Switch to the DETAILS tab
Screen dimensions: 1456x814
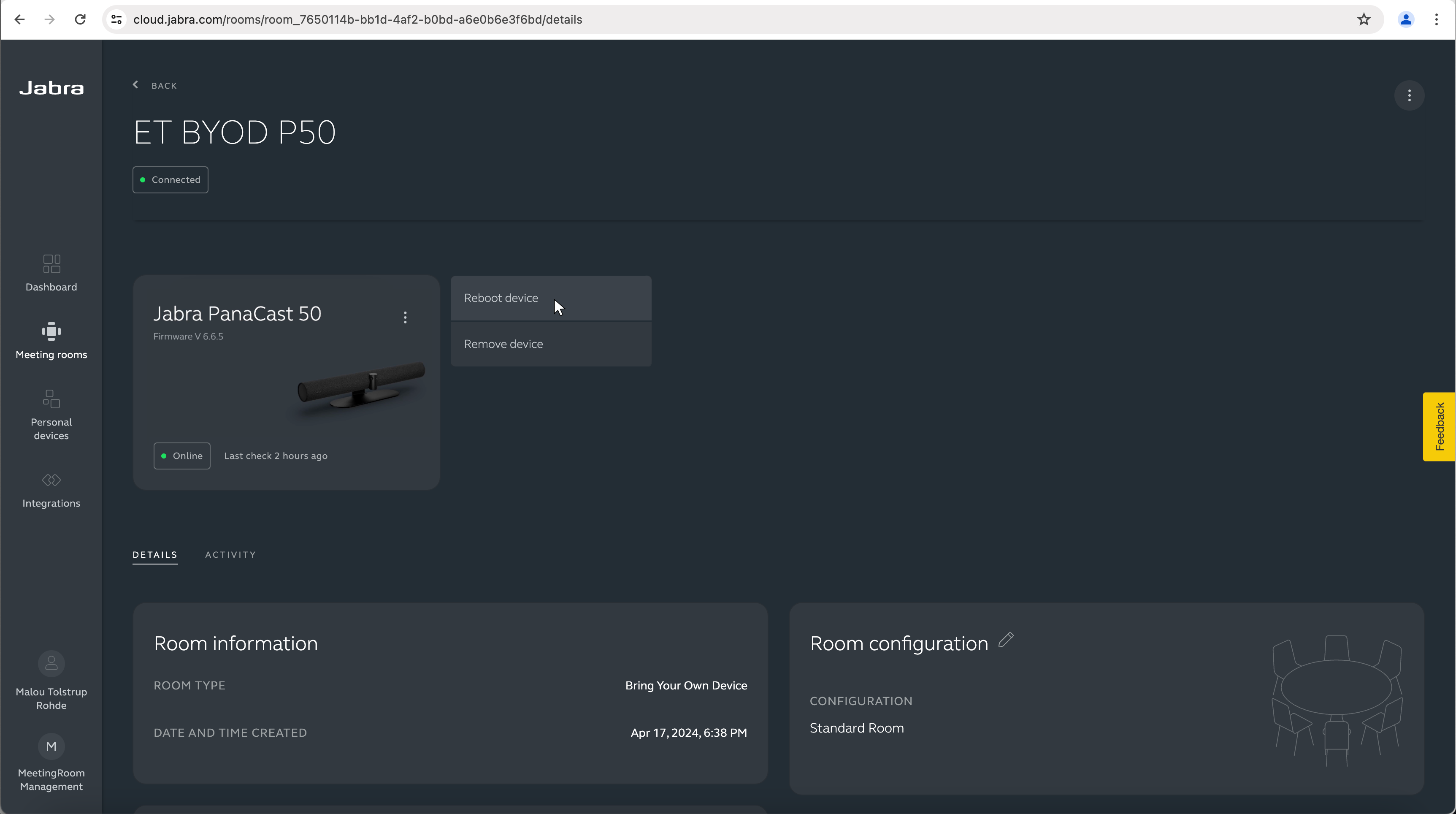pos(155,554)
